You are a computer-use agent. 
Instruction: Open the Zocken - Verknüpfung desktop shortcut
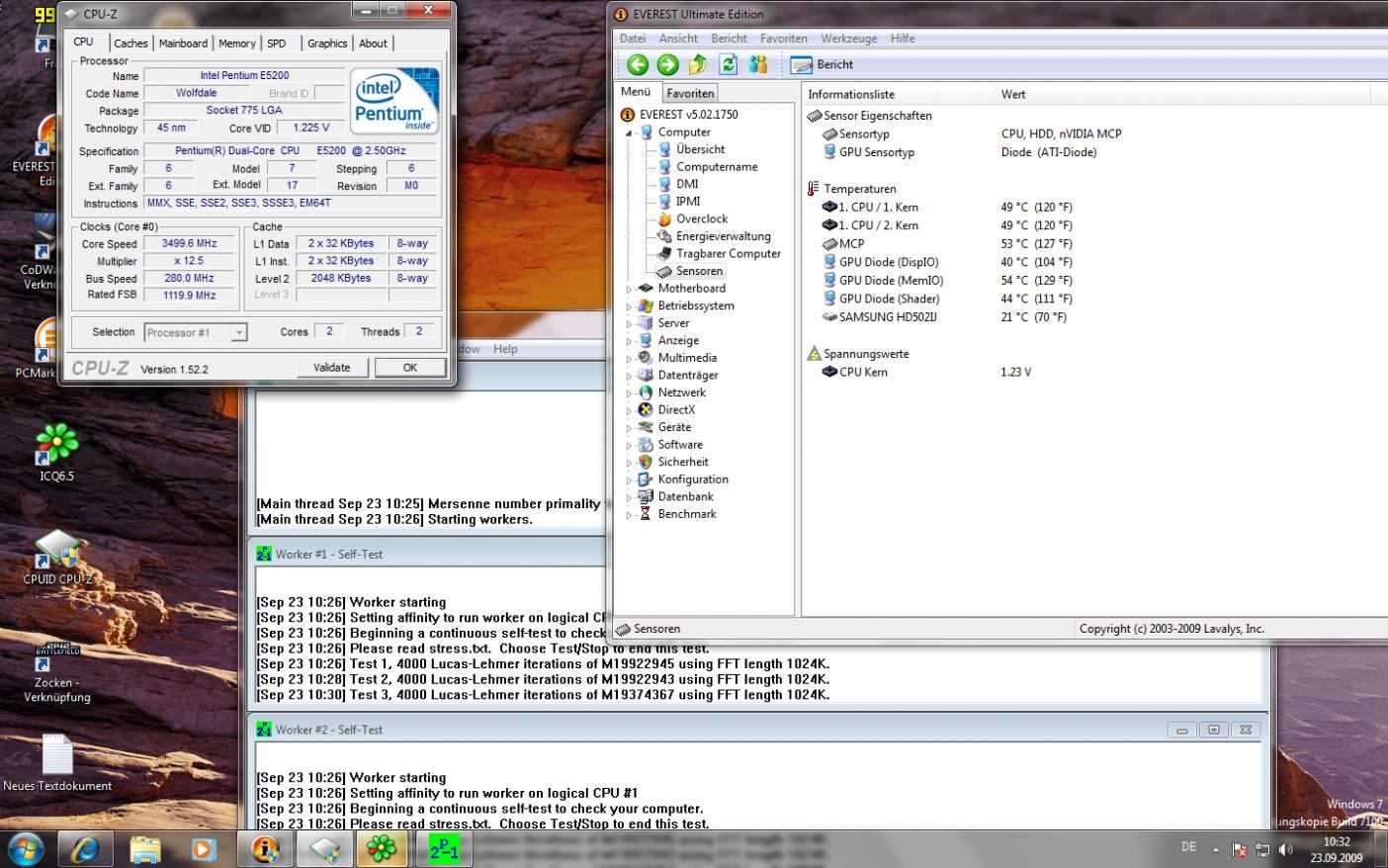(57, 670)
